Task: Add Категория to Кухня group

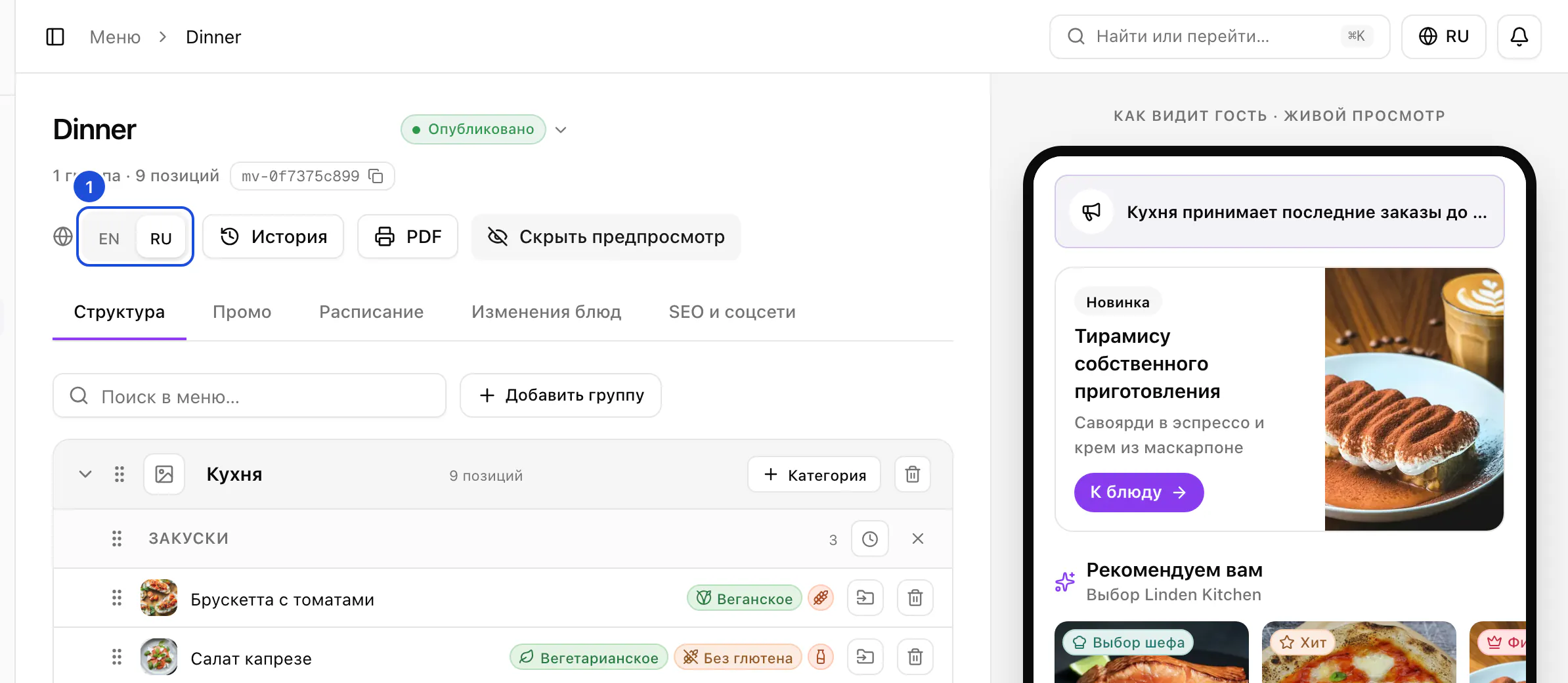Action: [814, 474]
